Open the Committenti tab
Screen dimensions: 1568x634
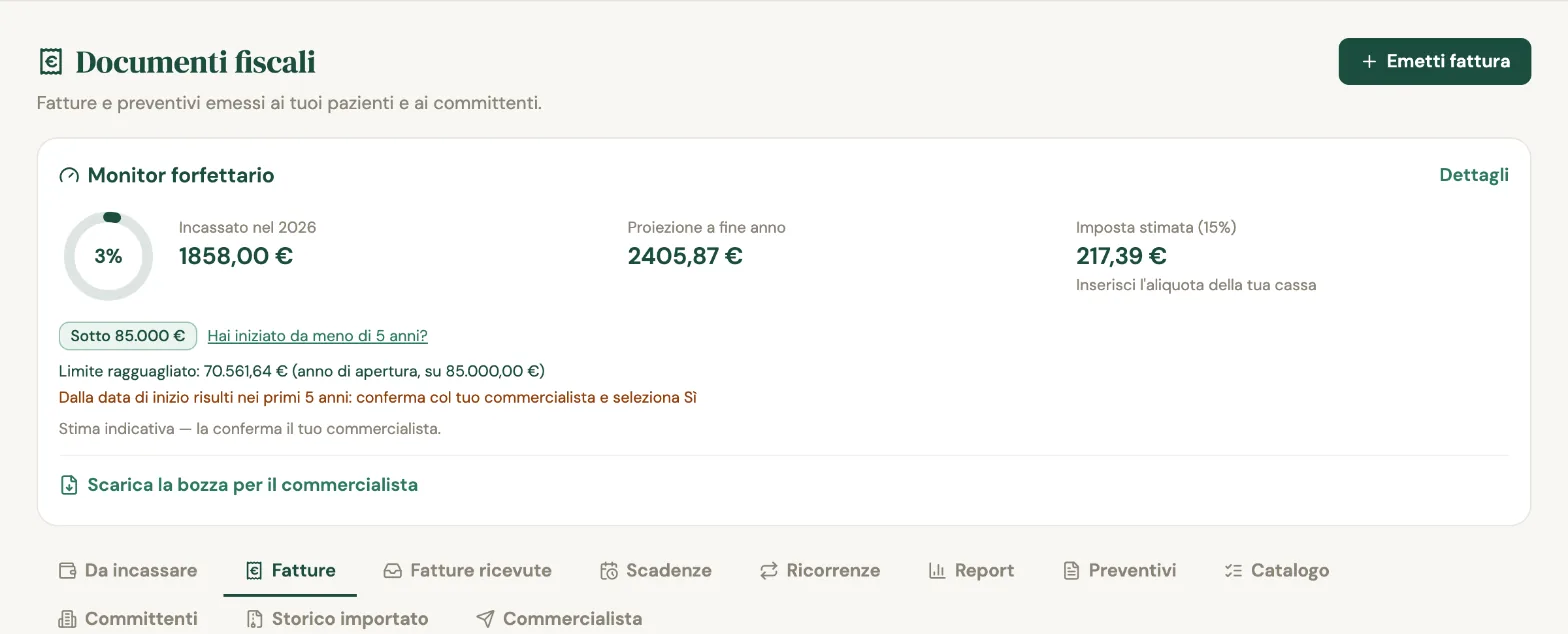point(128,619)
